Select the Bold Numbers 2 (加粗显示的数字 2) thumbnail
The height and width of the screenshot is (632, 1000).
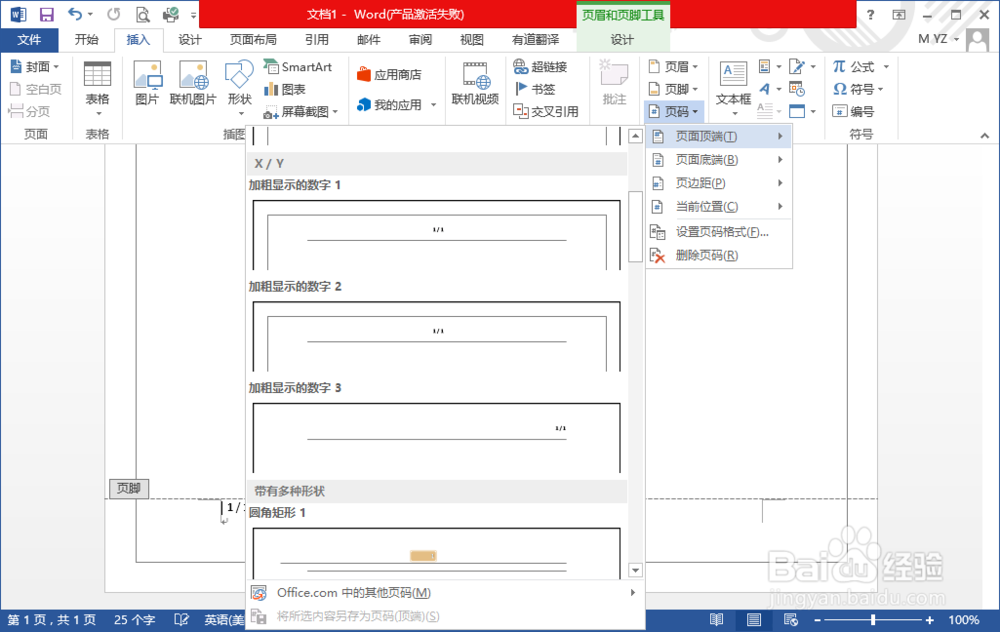pyautogui.click(x=436, y=336)
